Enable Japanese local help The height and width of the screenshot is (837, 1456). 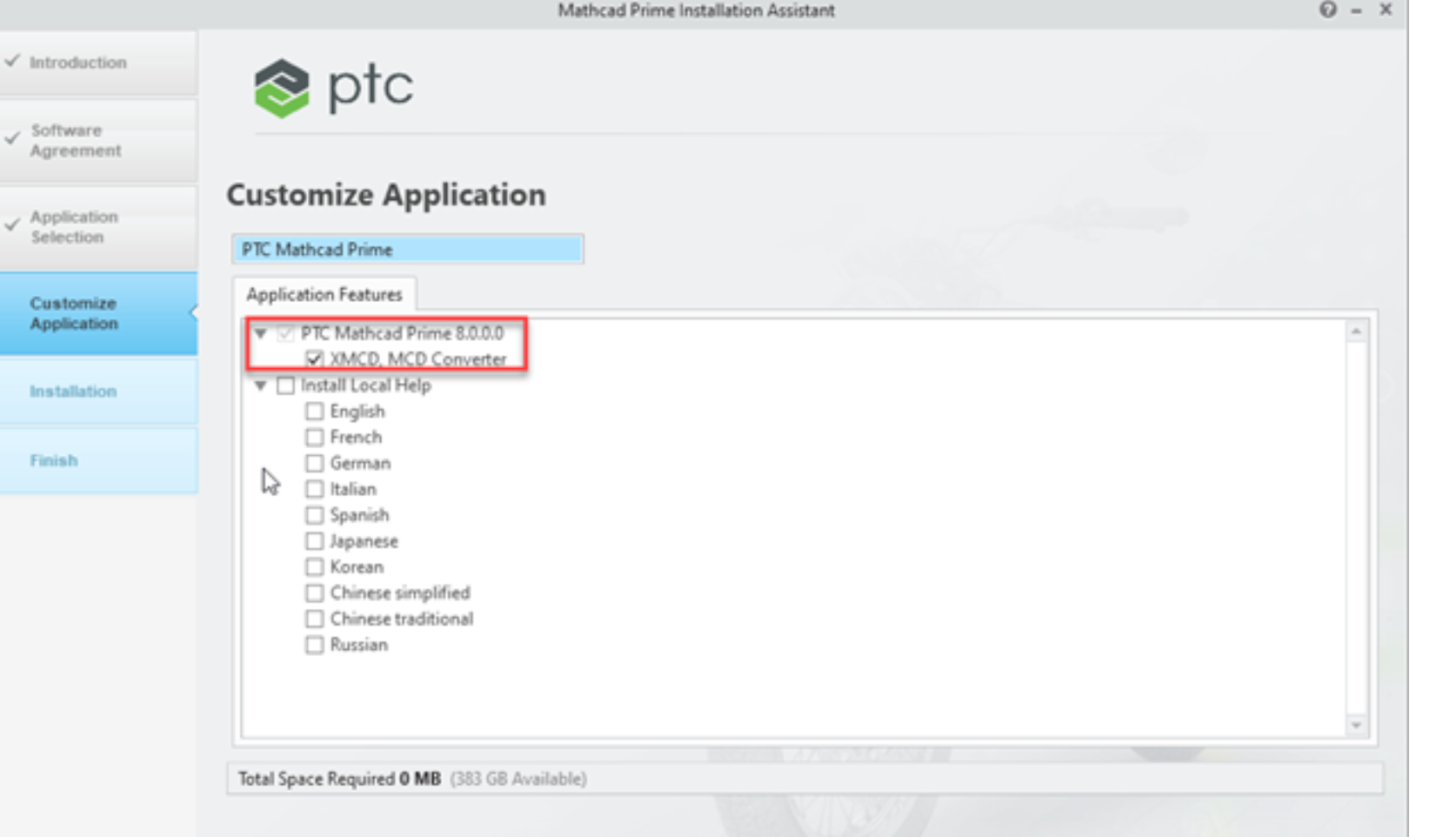click(x=315, y=540)
